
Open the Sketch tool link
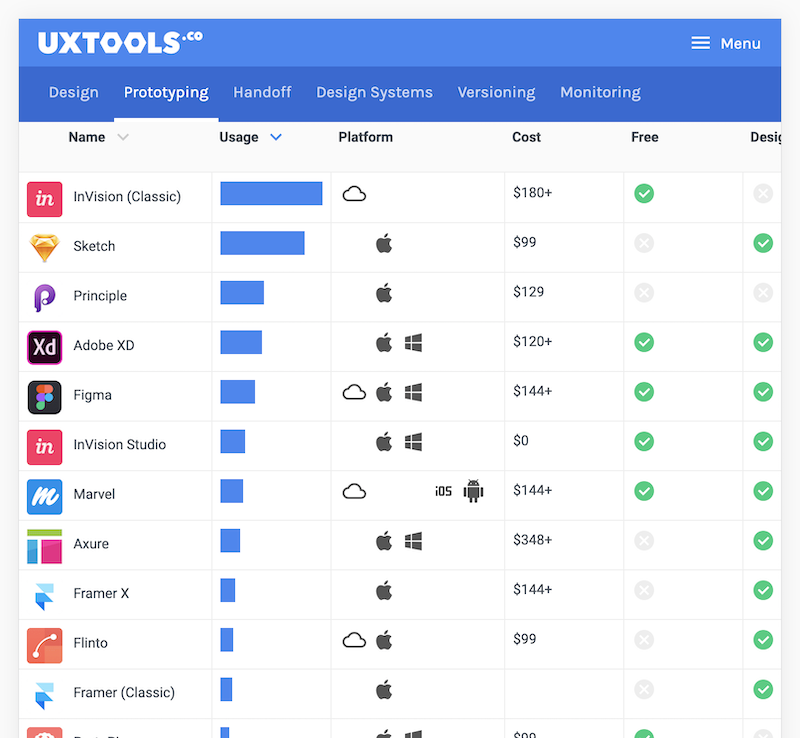[x=94, y=246]
